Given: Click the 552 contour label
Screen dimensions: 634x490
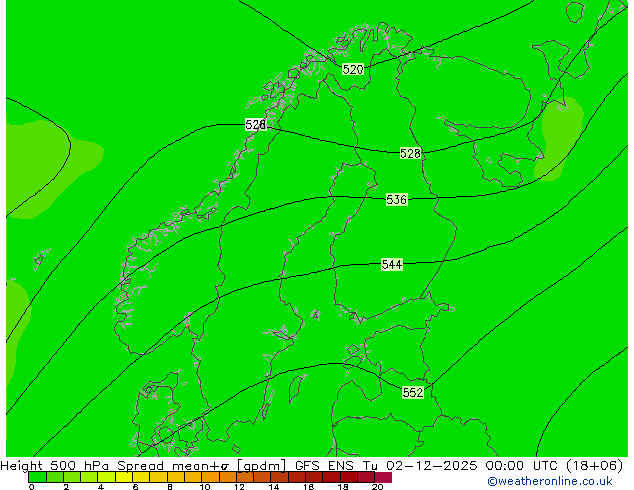Looking at the screenshot, I should 413,393.
